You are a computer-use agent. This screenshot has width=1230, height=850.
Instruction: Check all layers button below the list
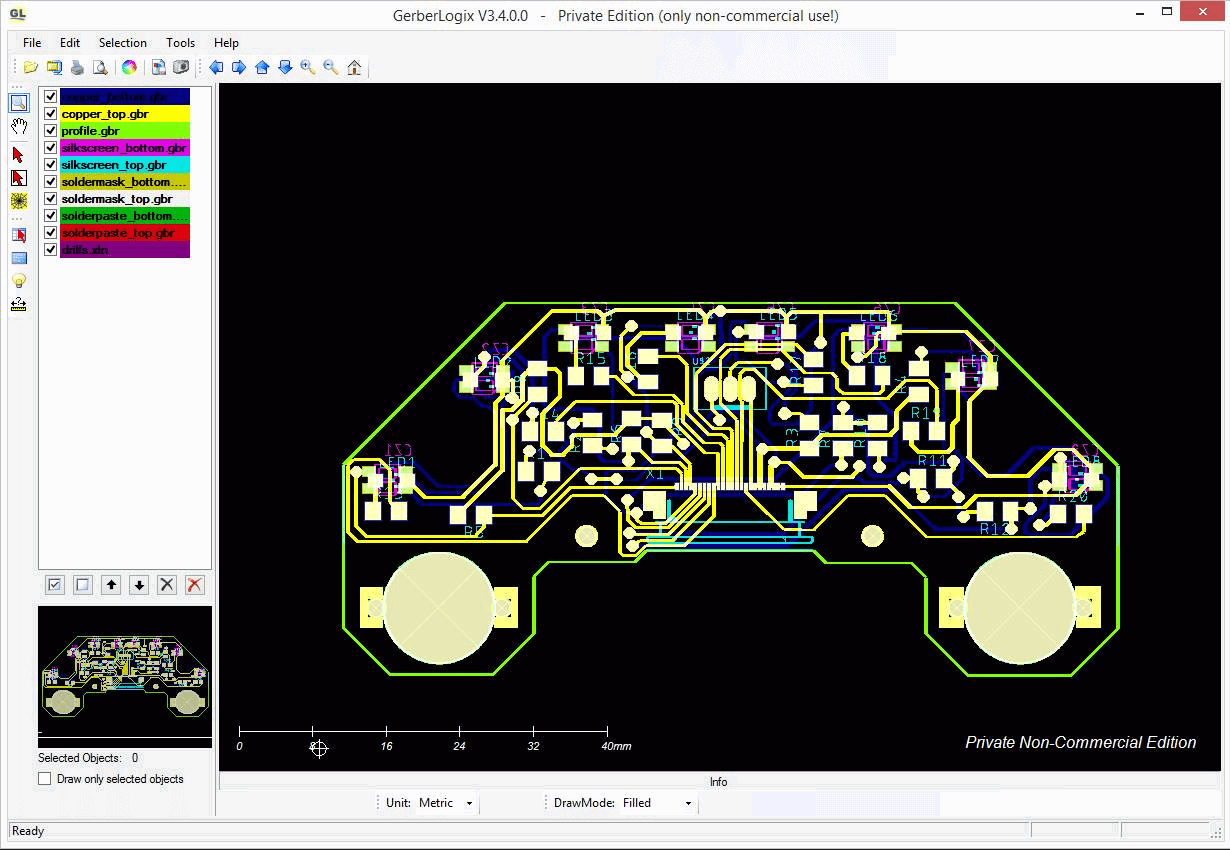pyautogui.click(x=56, y=585)
